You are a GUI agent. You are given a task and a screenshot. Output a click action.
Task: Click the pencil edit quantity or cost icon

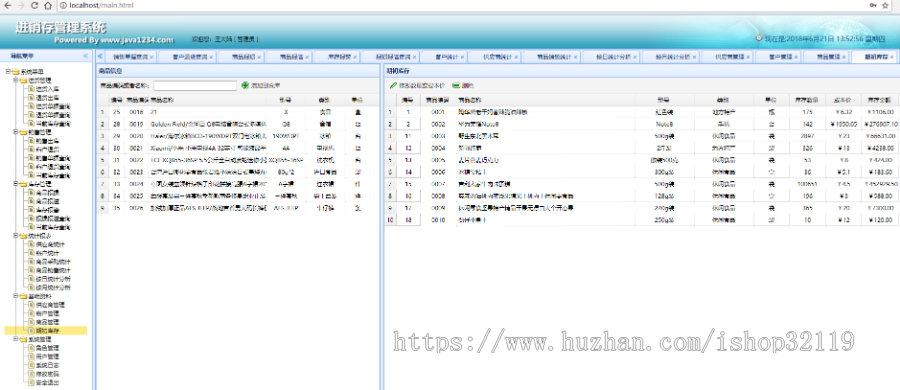393,85
